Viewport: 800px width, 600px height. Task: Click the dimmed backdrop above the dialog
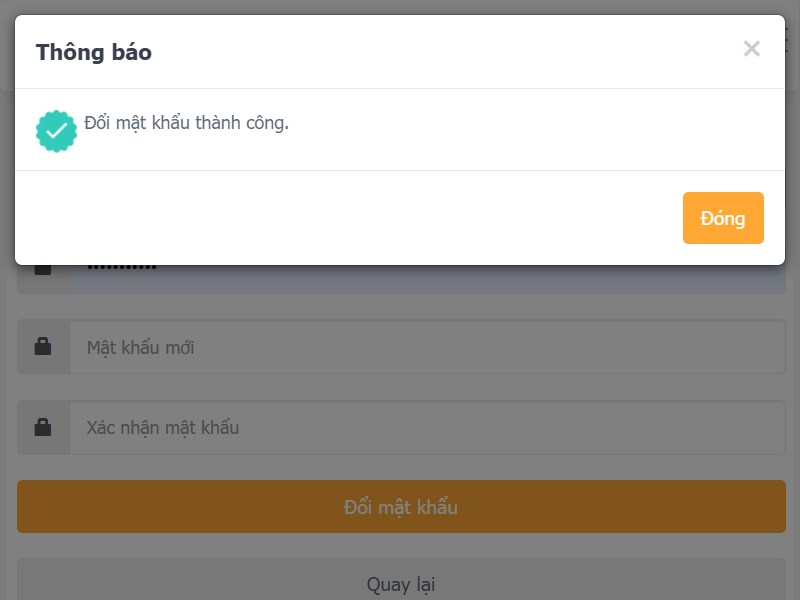400,6
